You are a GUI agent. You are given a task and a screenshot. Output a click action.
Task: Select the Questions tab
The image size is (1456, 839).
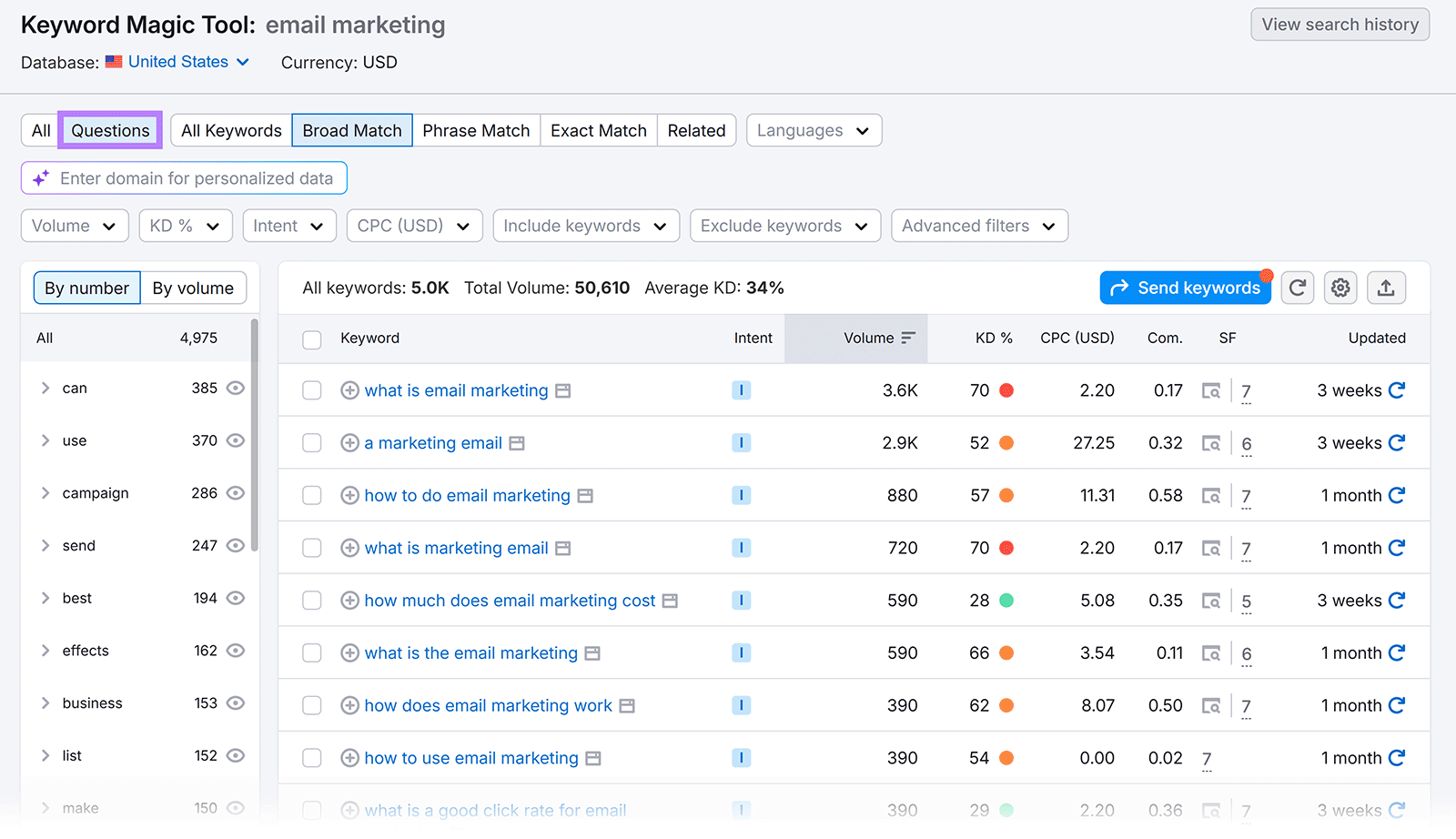point(109,130)
